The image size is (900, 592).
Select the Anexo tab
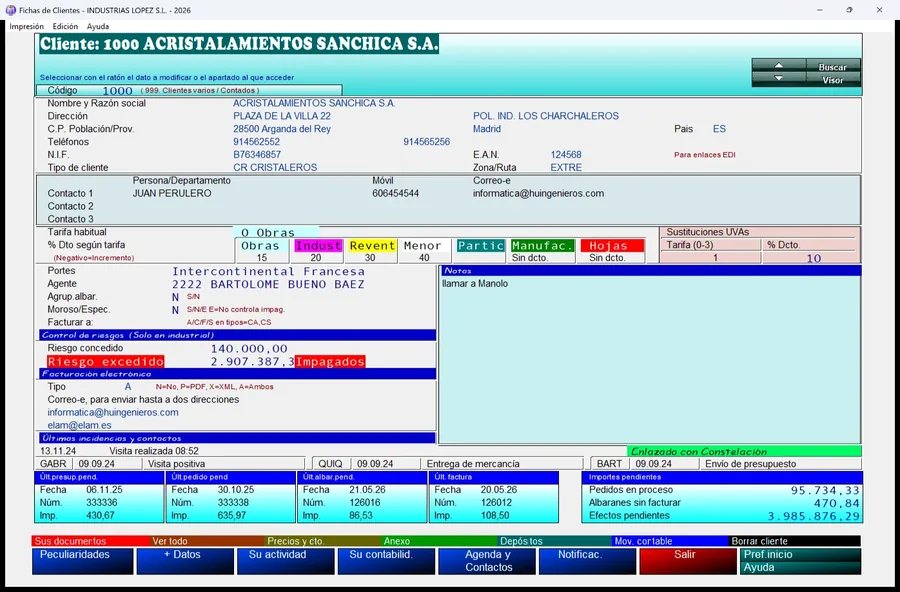click(439, 541)
